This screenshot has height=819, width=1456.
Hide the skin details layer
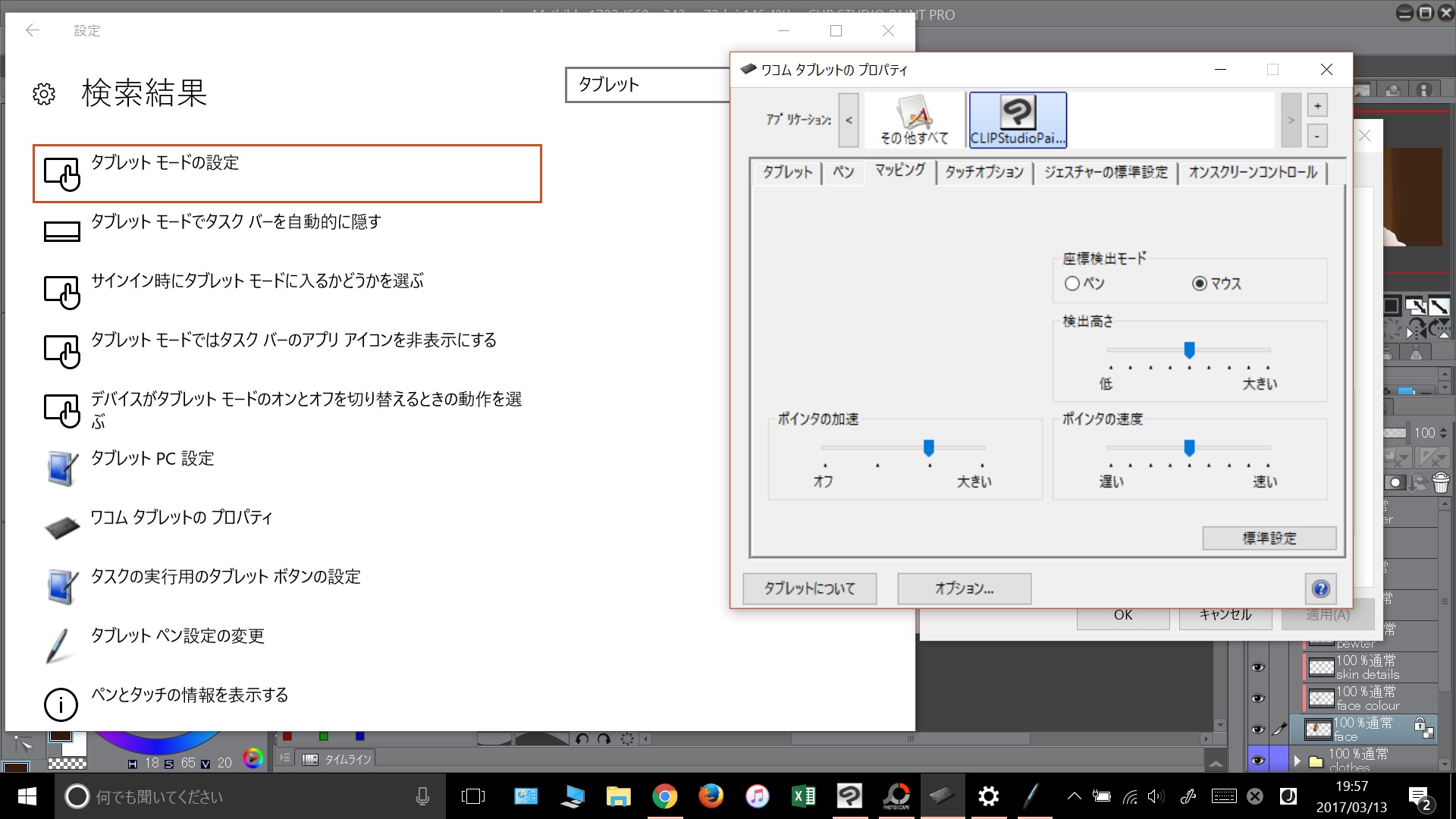click(x=1257, y=667)
